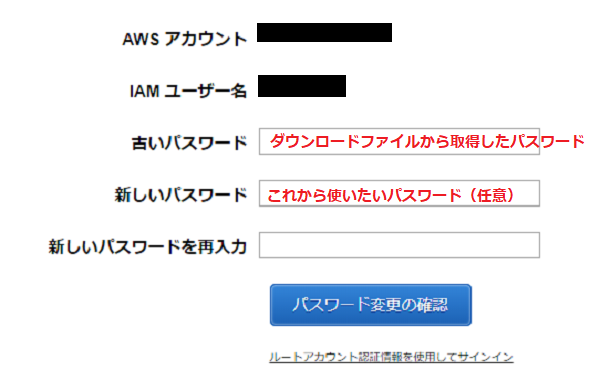Viewport: 600px width, 391px height.
Task: Click the IAM ユーザー名 label
Action: [188, 91]
